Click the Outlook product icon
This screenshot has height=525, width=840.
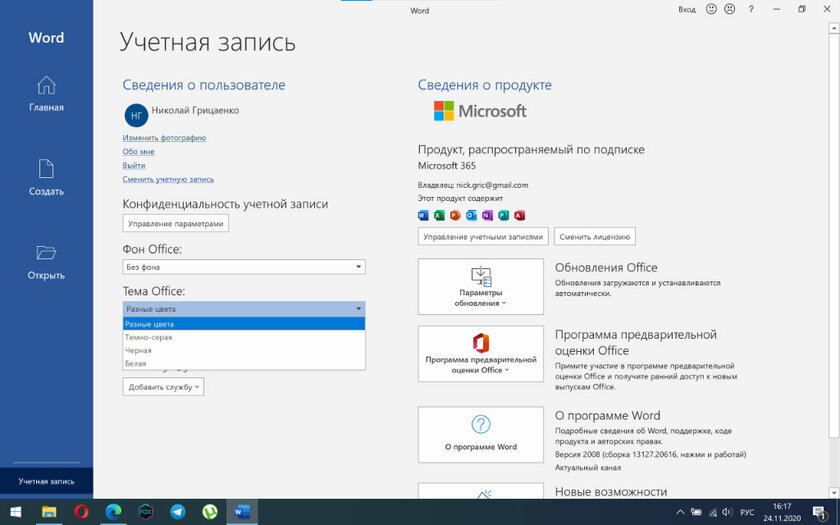pyautogui.click(x=471, y=215)
